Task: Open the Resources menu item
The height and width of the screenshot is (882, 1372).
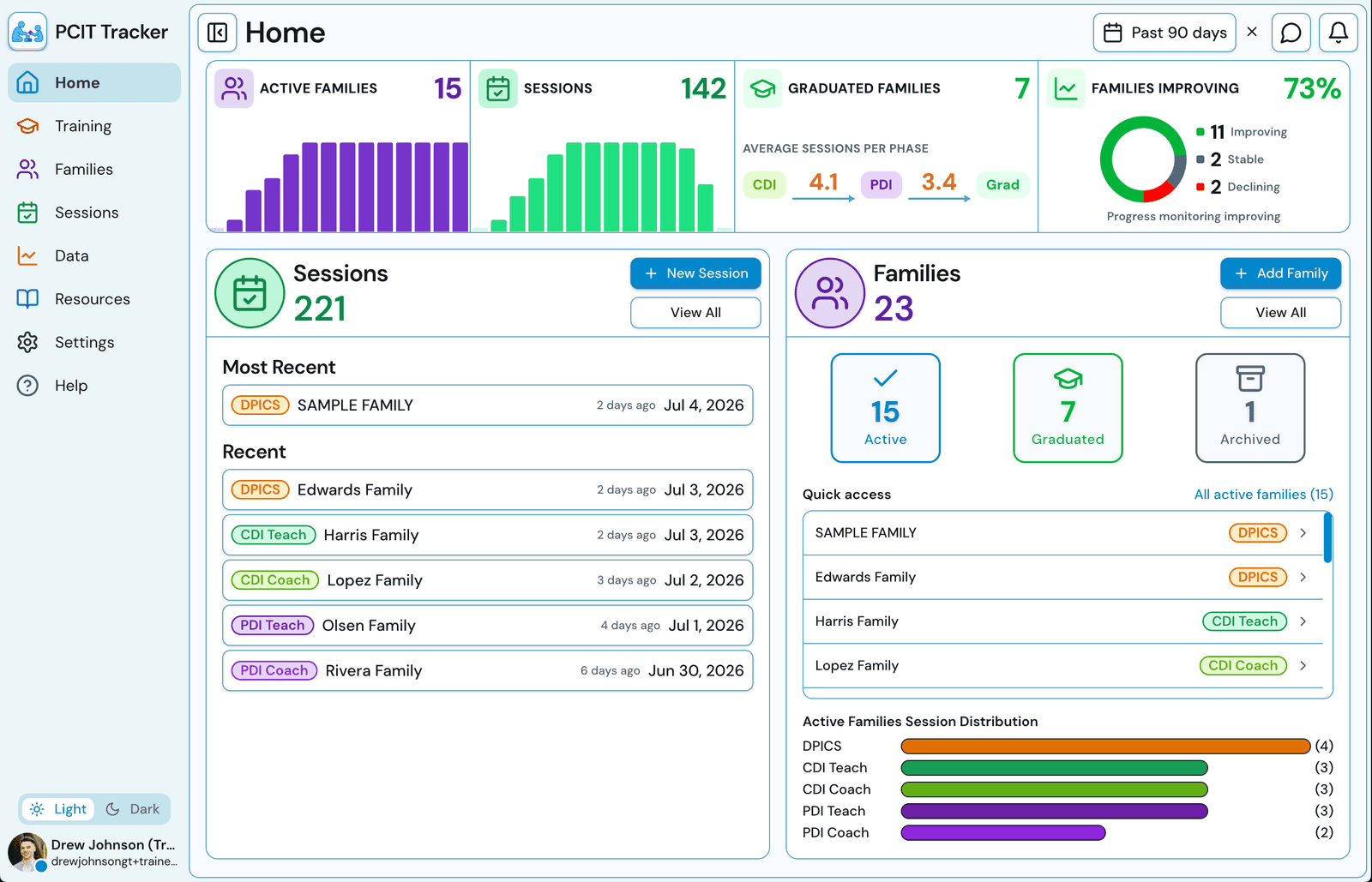Action: click(94, 298)
